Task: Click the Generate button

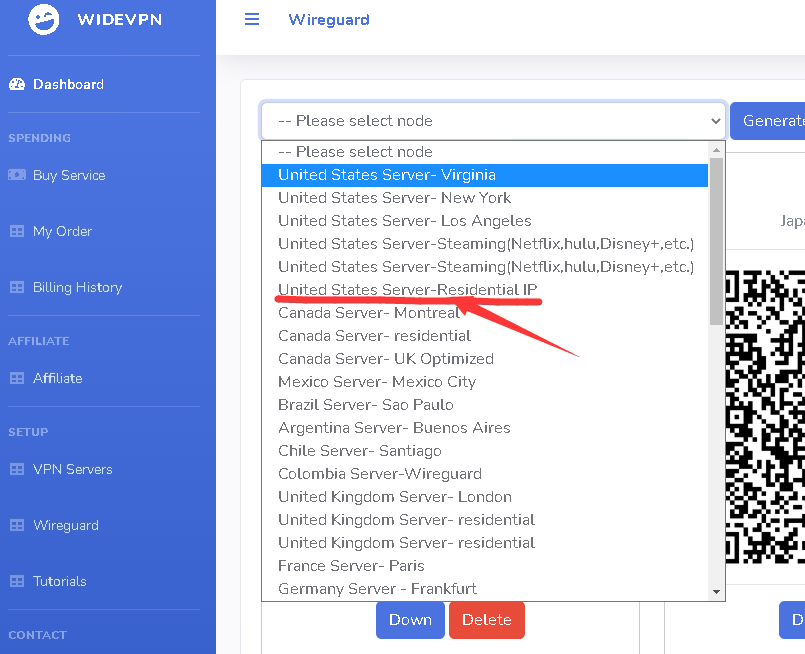Action: pyautogui.click(x=768, y=121)
